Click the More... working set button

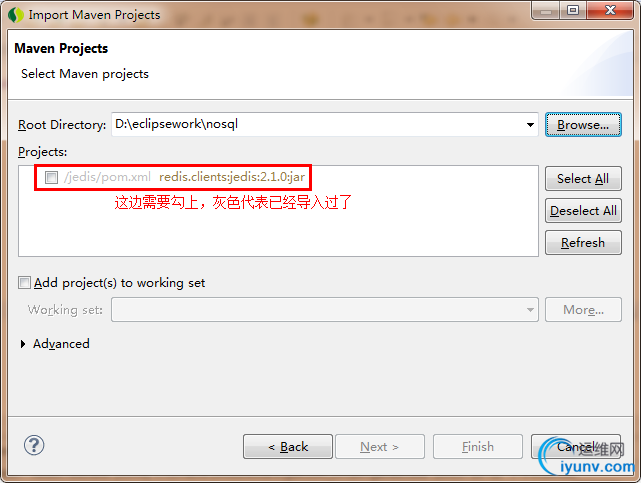pos(583,310)
